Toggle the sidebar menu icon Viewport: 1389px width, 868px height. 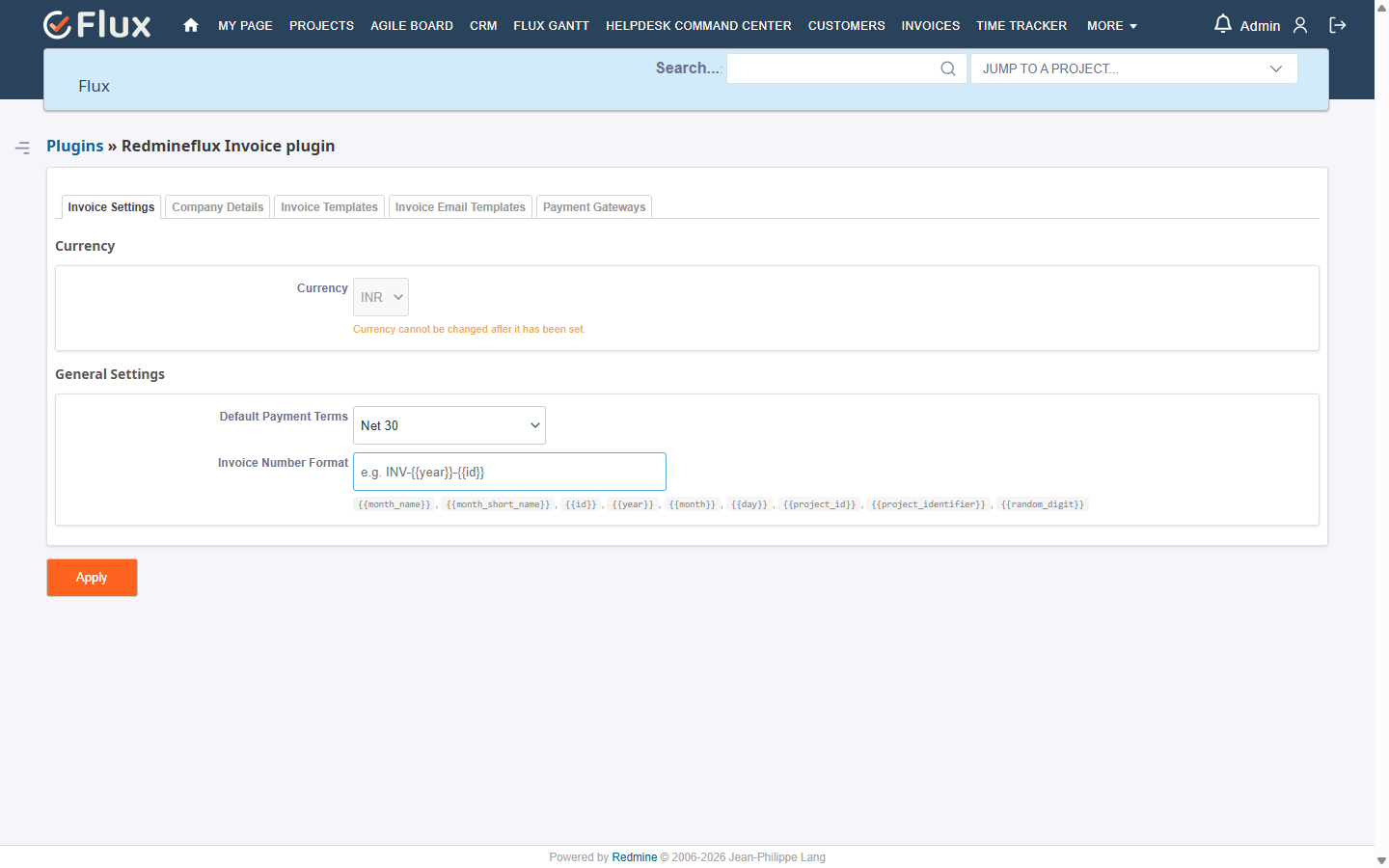click(x=22, y=148)
